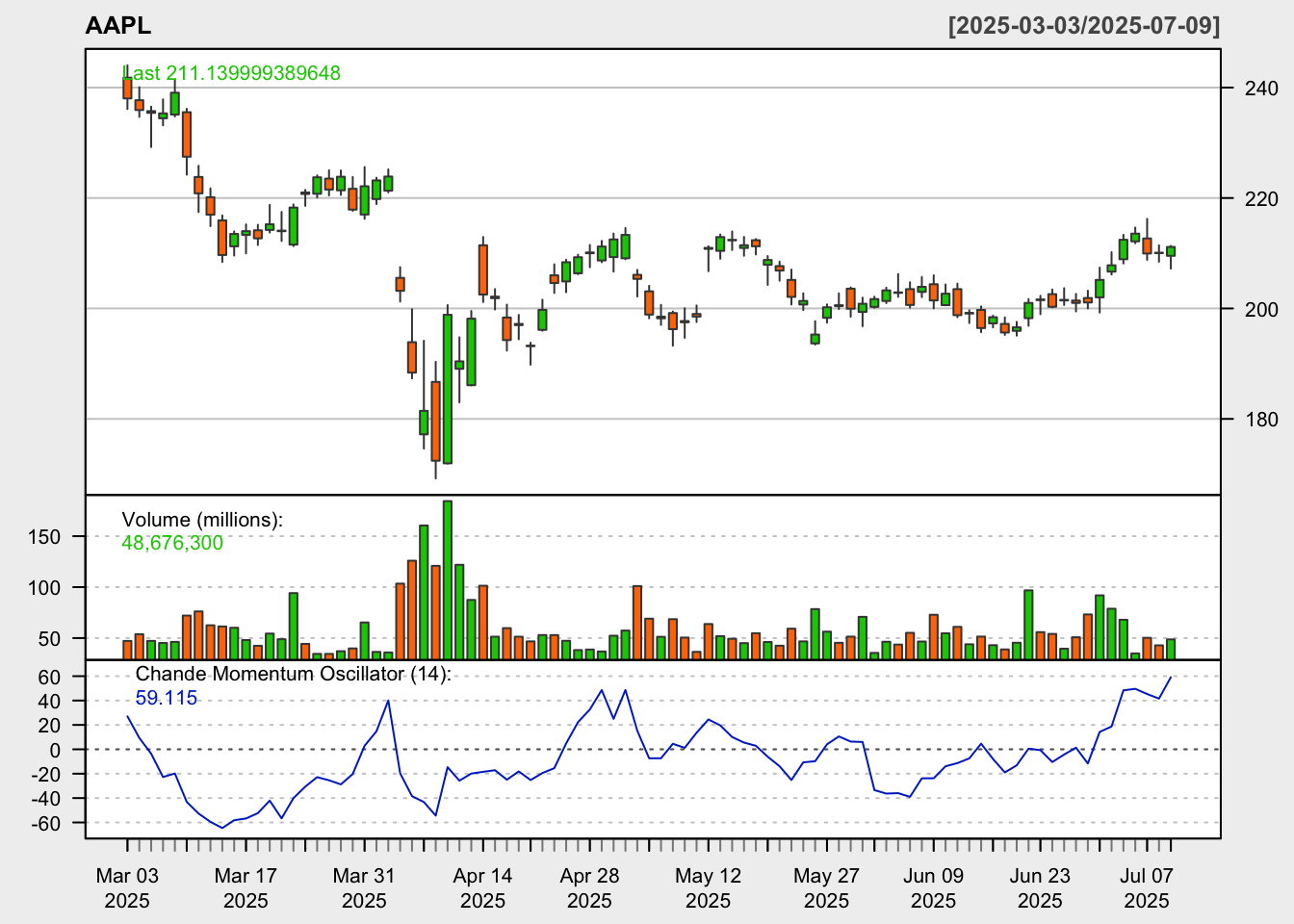Click the Mar 17 2025 date label
1294x924 pixels.
tap(246, 888)
